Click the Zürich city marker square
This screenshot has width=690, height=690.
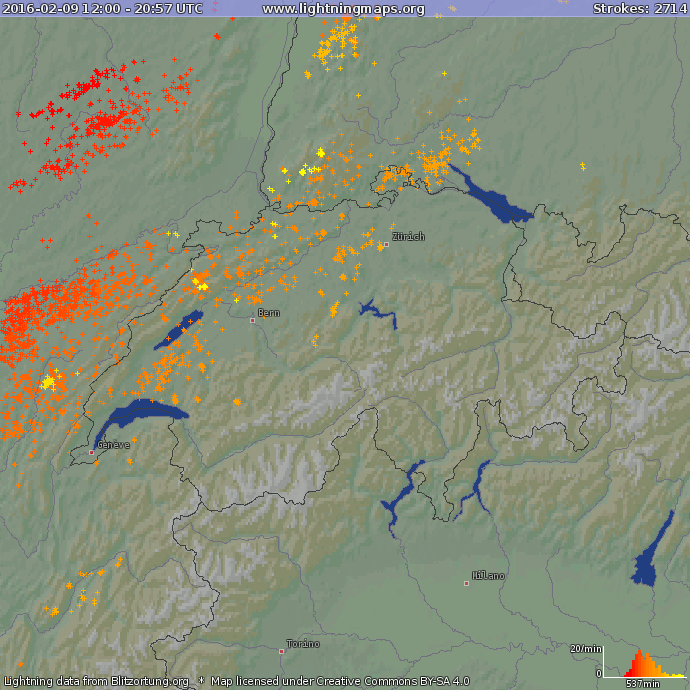(386, 244)
